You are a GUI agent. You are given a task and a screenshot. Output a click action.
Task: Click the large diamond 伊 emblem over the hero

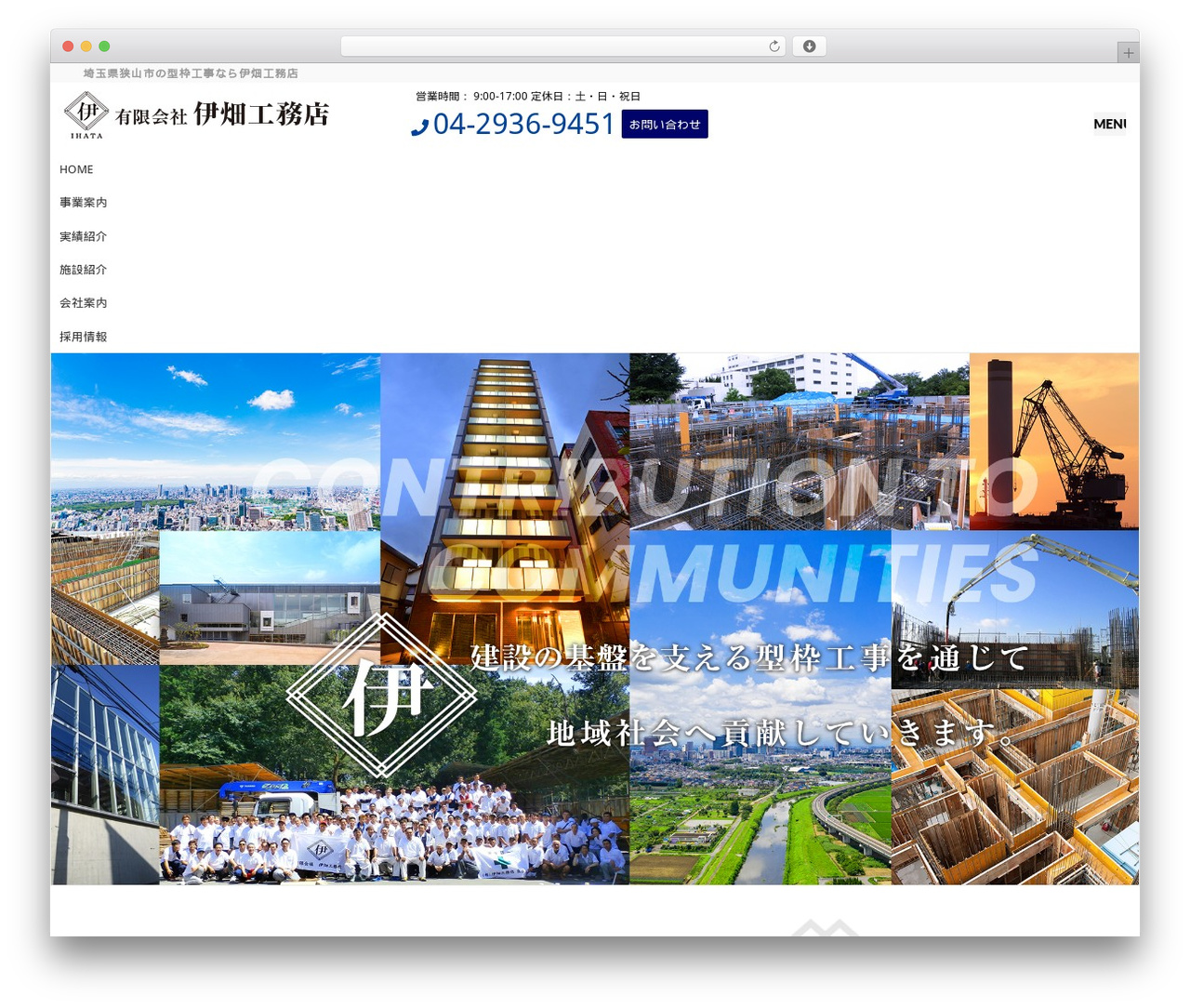tap(382, 695)
